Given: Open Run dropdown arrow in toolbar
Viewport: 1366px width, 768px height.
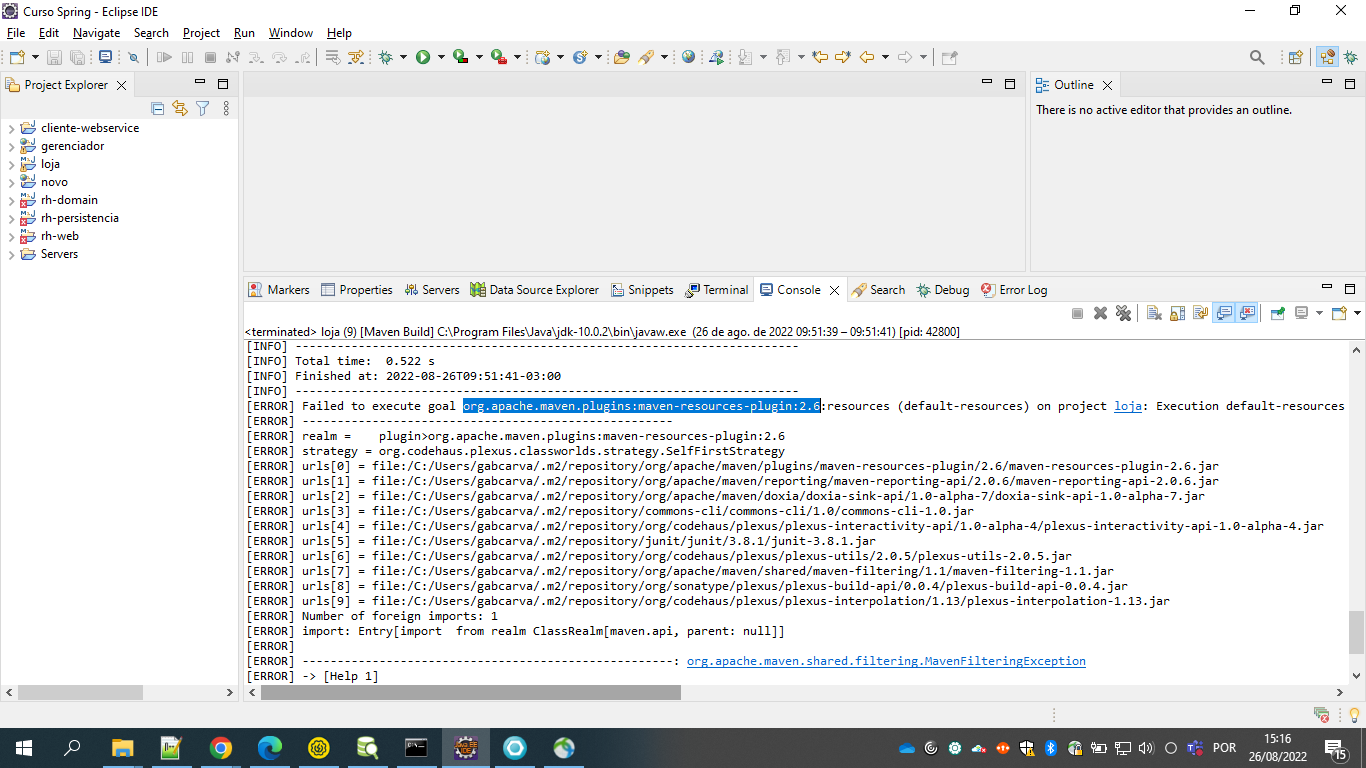Looking at the screenshot, I should click(x=441, y=57).
